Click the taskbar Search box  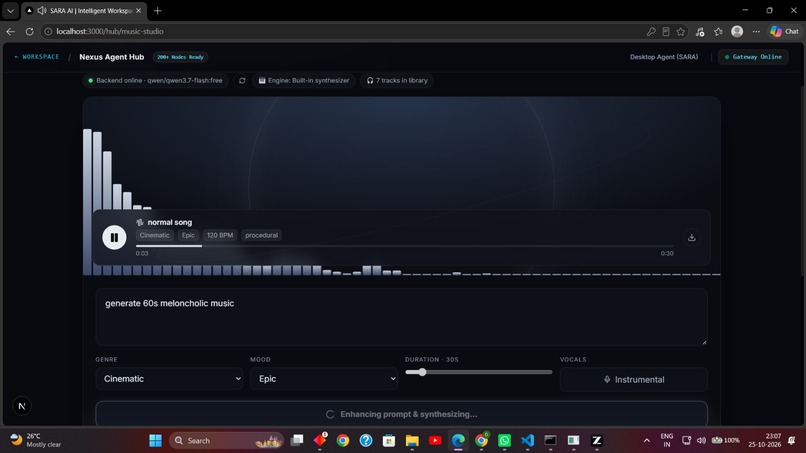226,441
